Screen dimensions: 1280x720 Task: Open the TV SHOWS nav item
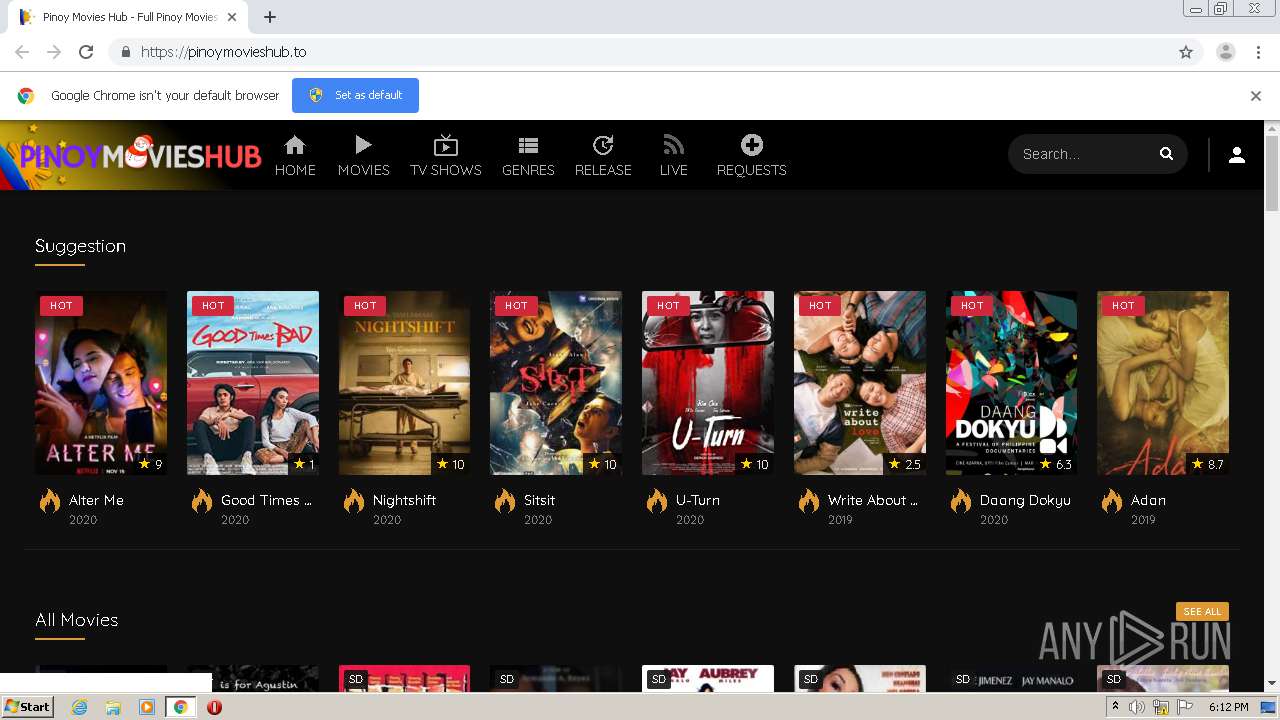[445, 157]
